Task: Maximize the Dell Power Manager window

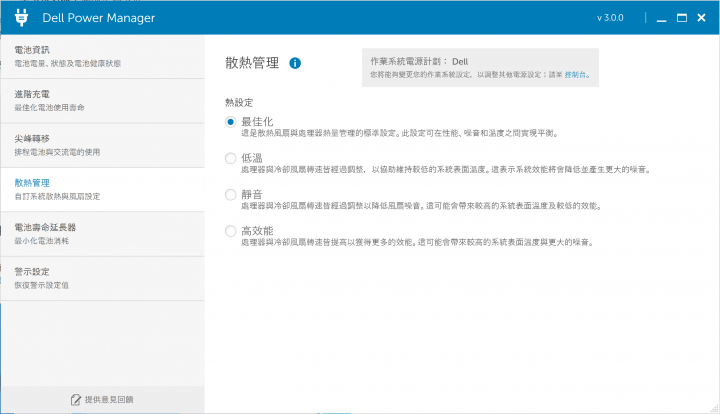Action: pyautogui.click(x=682, y=18)
